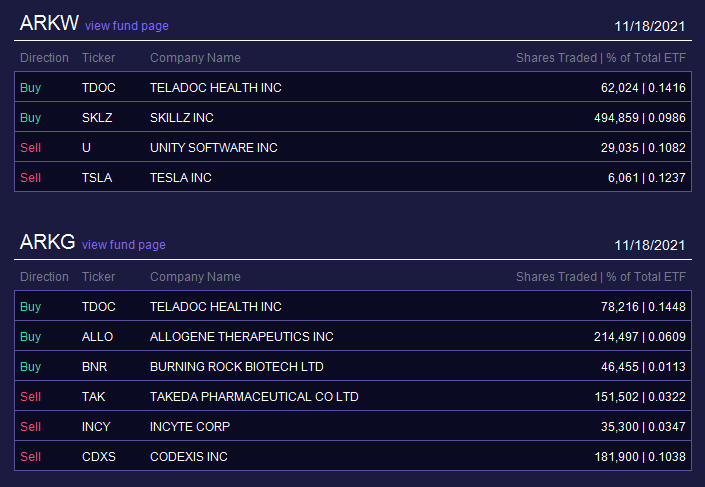Open the ARKG view fund page link
The height and width of the screenshot is (487, 705).
pos(124,245)
